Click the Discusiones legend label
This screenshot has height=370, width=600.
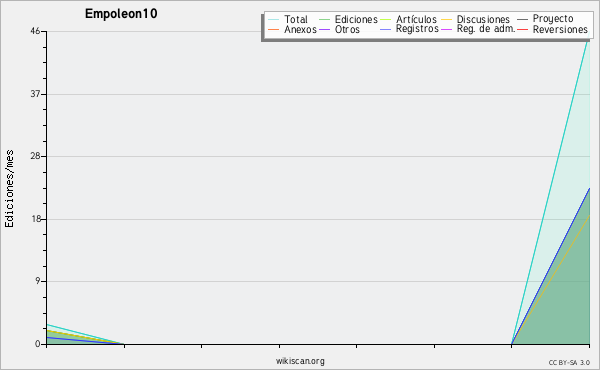[x=483, y=19]
